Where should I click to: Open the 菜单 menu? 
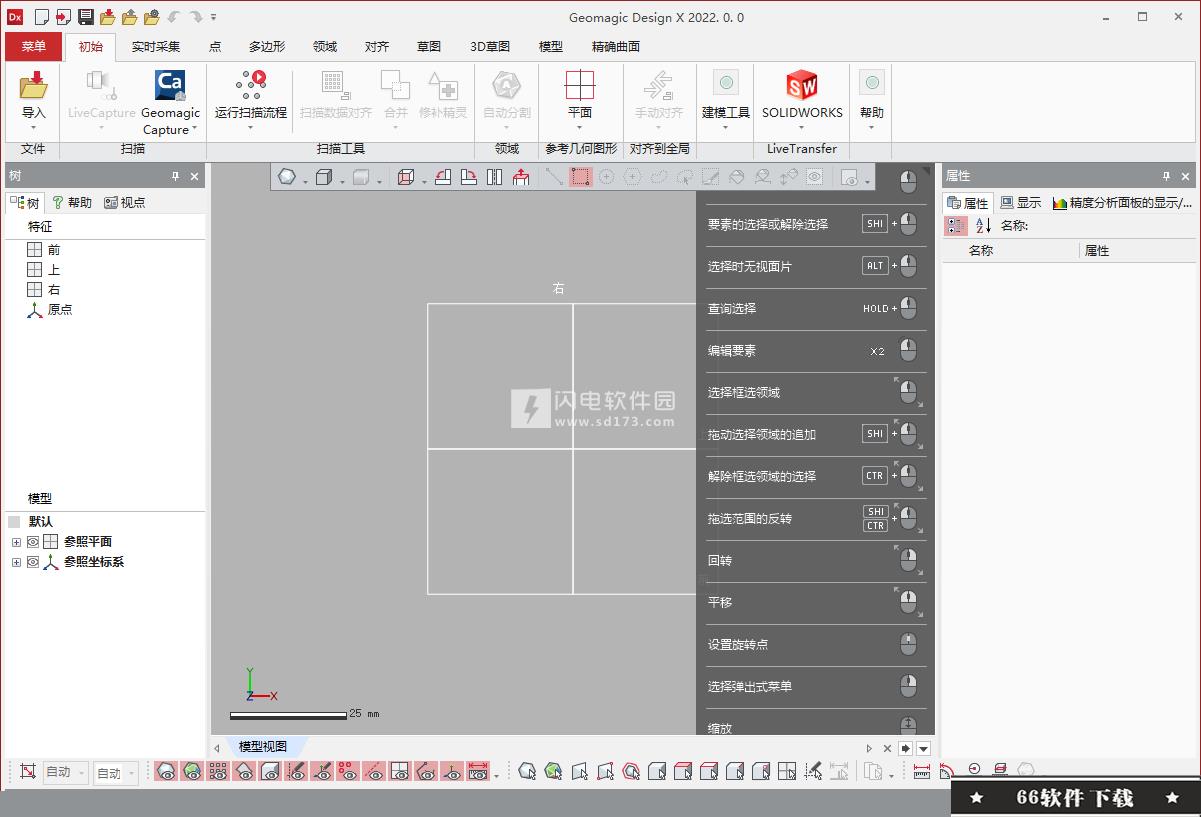[33, 46]
